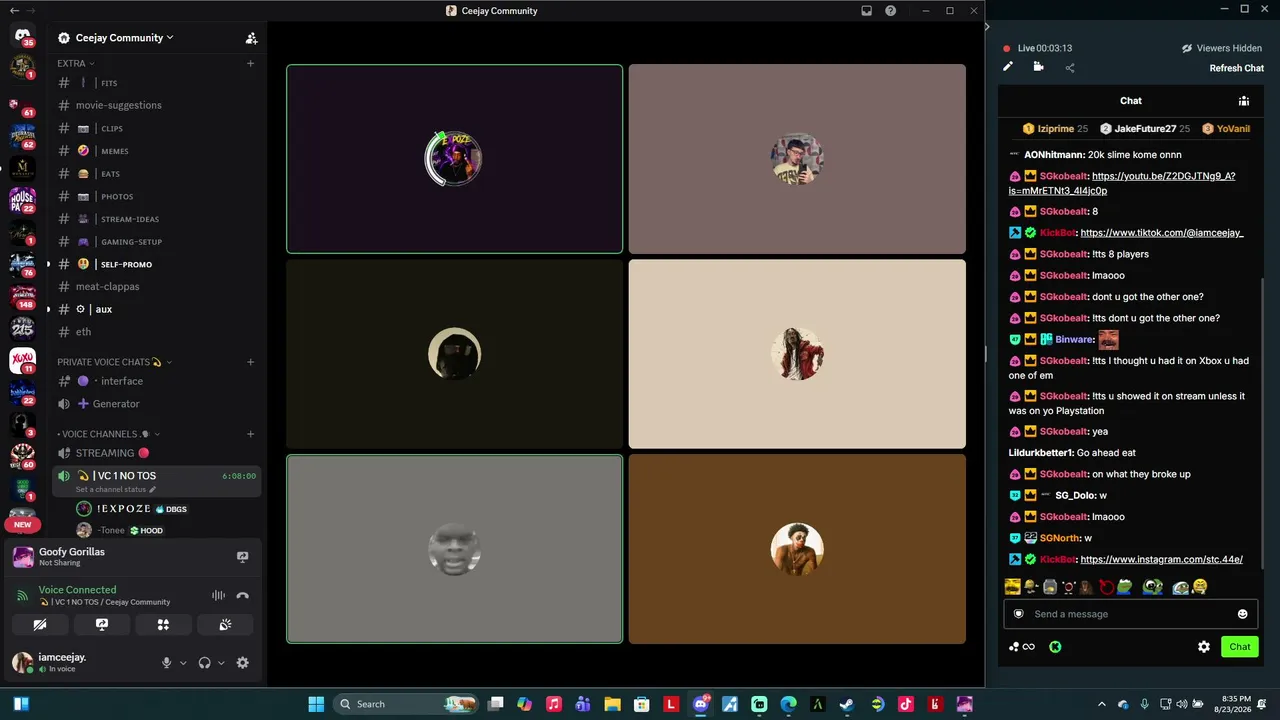The height and width of the screenshot is (720, 1280).
Task: Open the soundboard button
Action: click(x=225, y=625)
